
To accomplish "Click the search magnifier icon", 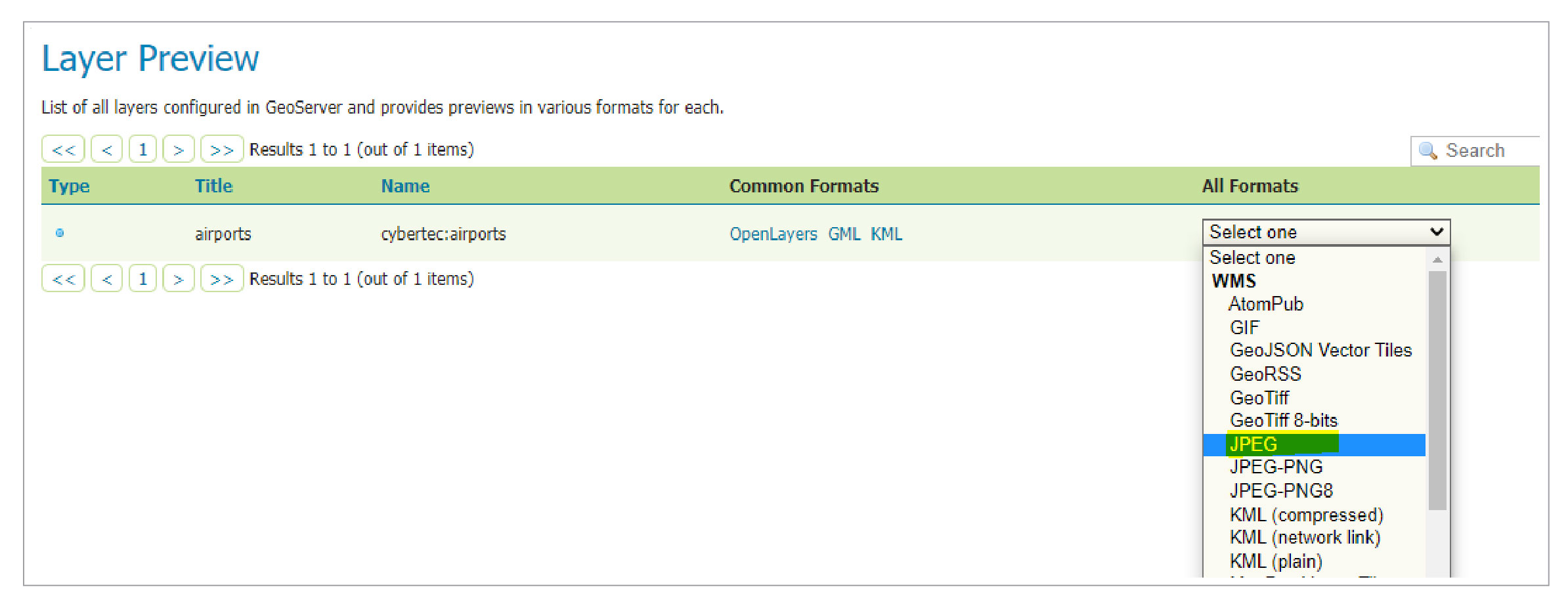I will pos(1427,150).
